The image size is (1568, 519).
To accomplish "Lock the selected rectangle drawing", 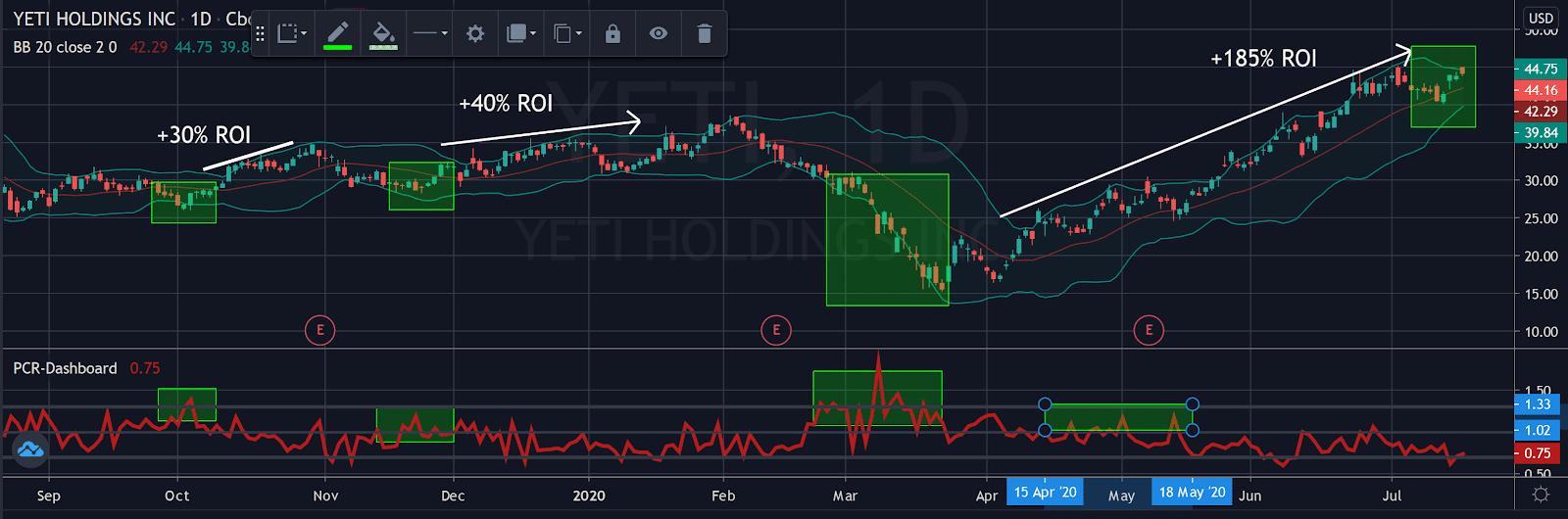I will click(x=612, y=34).
